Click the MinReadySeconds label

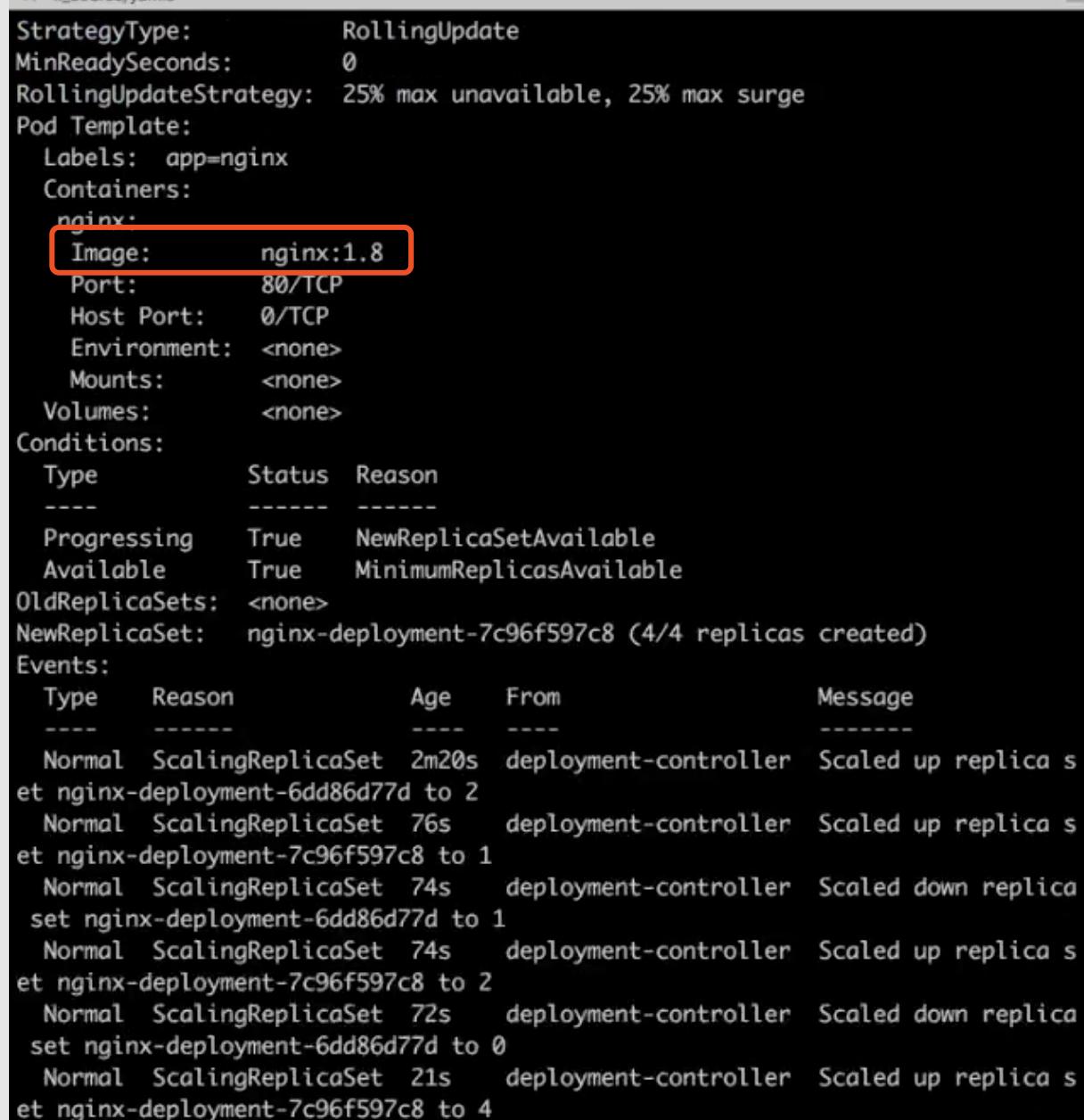point(123,62)
